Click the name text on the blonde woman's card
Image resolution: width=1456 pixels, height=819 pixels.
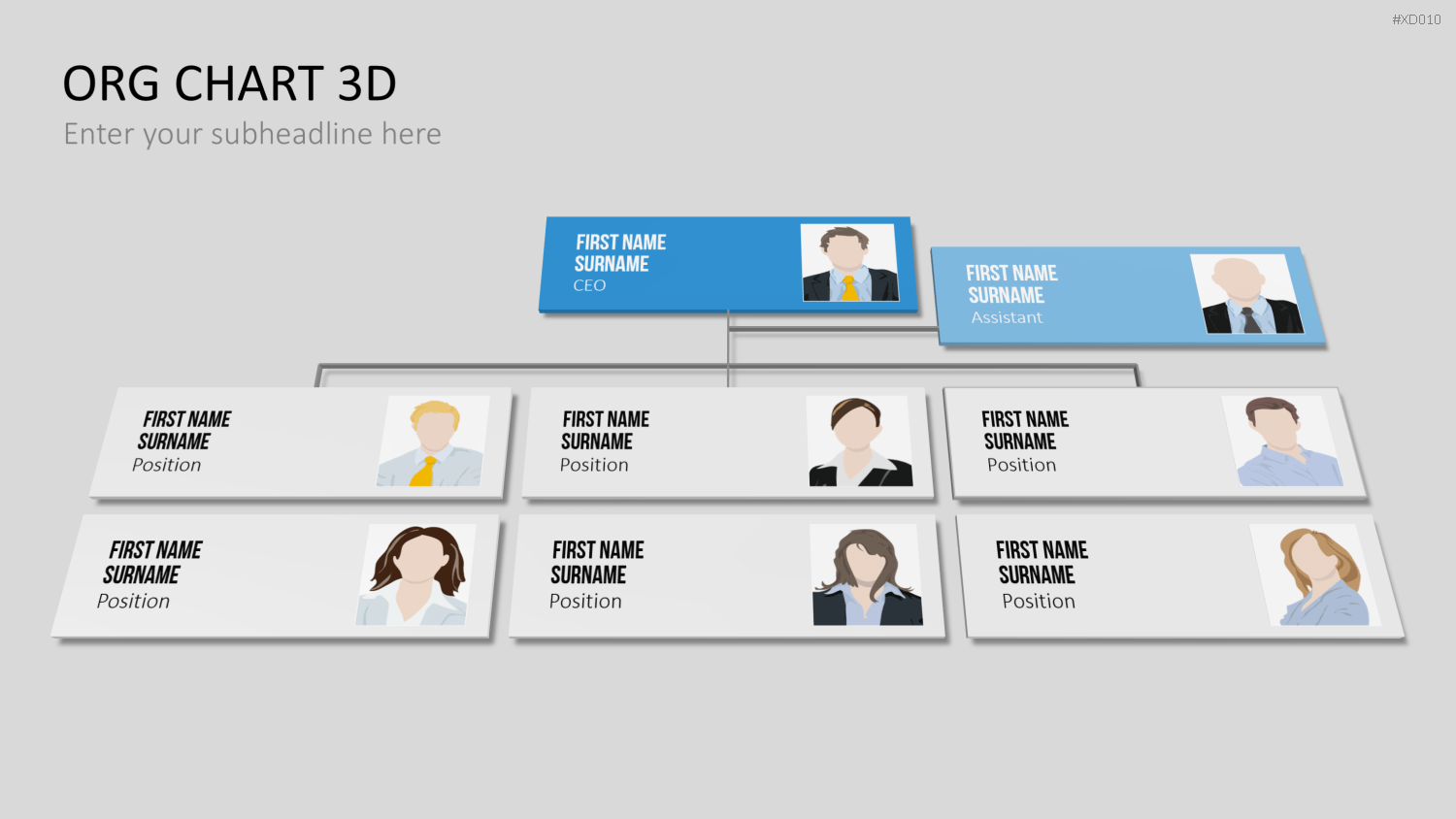click(1042, 563)
